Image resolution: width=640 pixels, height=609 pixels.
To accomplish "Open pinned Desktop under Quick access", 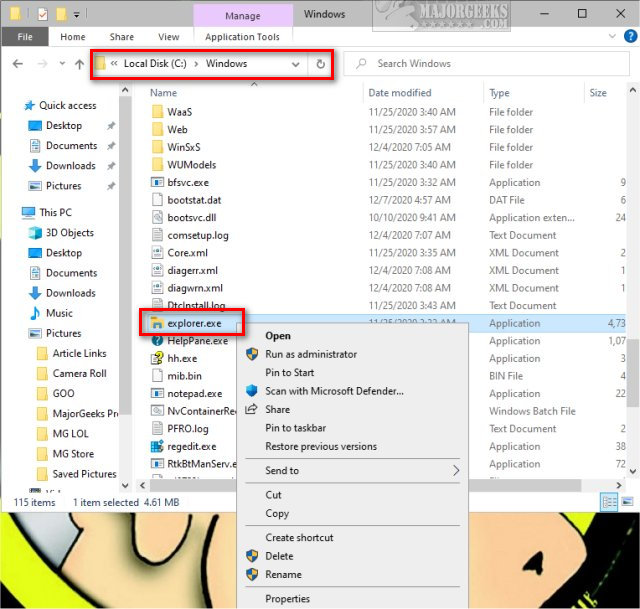I will point(64,126).
